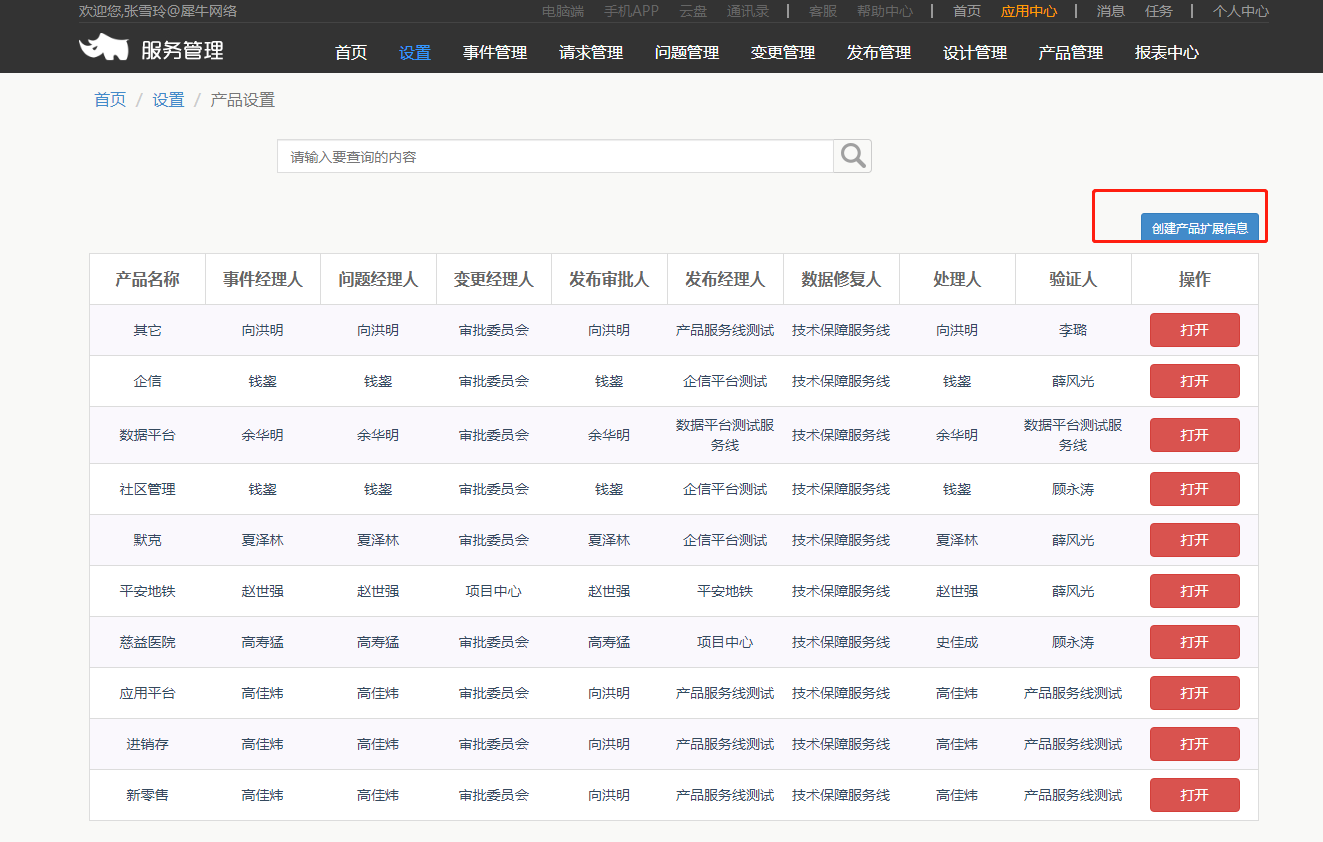Image resolution: width=1323 pixels, height=842 pixels.
Task: Click 新零售 product name cell
Action: 147,795
